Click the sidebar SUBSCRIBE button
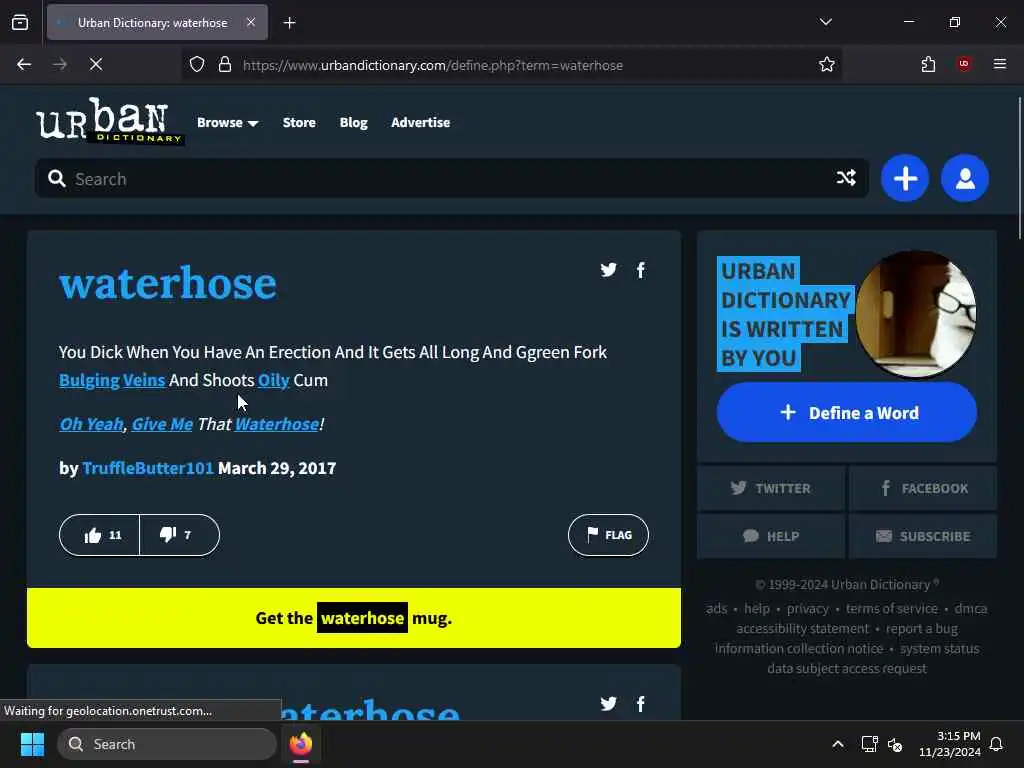Screen dimensions: 1024x768 [923, 536]
